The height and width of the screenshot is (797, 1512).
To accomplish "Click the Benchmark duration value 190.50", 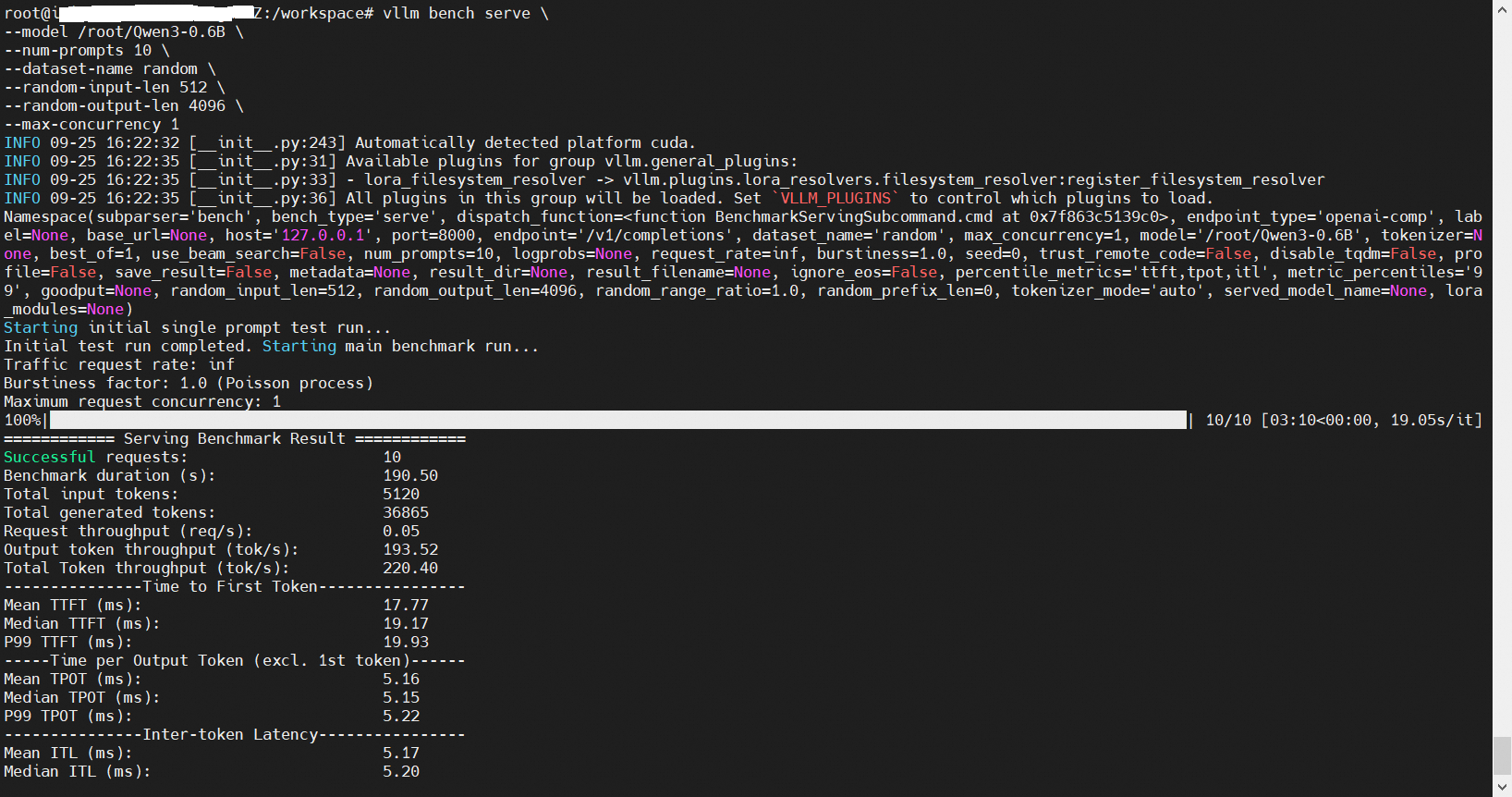I will click(x=410, y=476).
